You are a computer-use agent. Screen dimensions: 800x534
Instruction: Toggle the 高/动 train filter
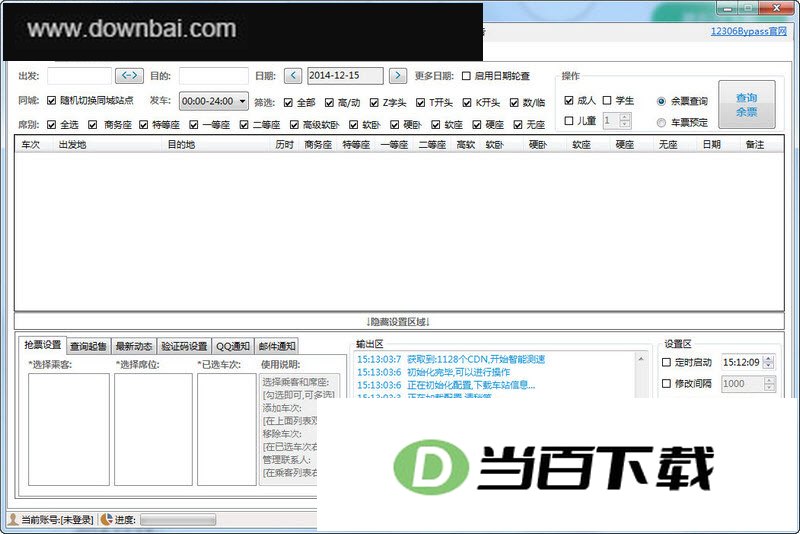329,103
